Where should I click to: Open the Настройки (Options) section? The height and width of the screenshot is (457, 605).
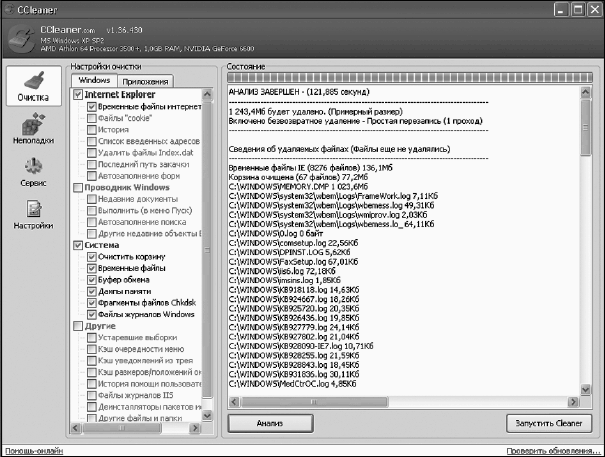click(x=32, y=217)
